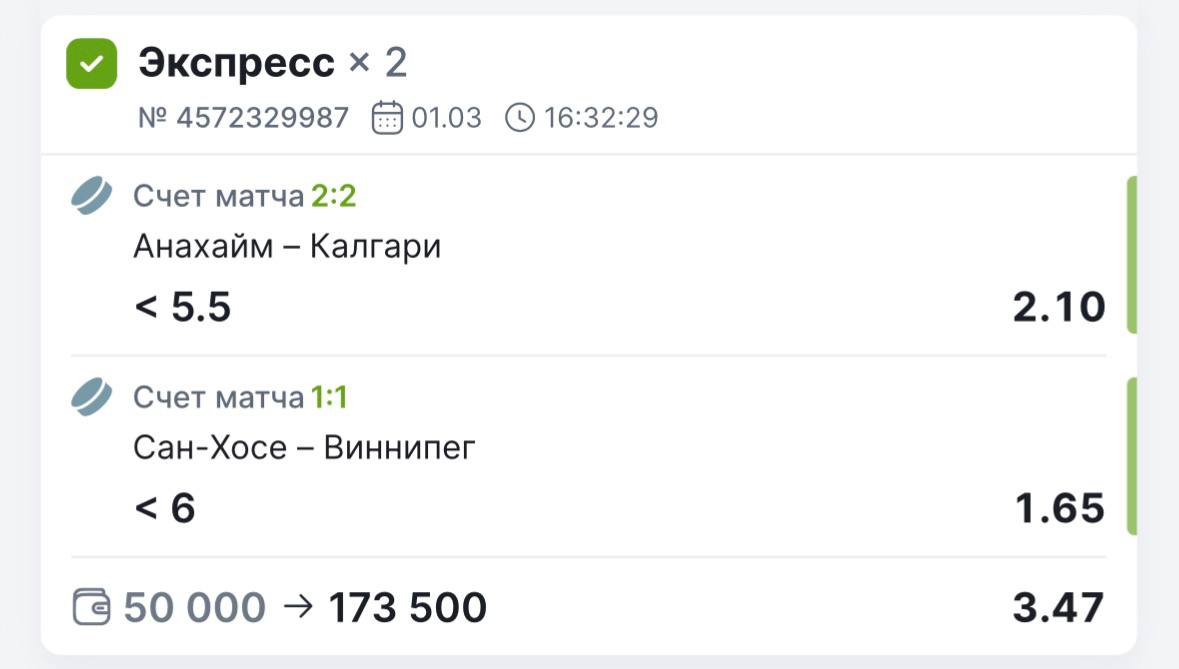Open the Экспресс × 2 bet title

pyautogui.click(x=272, y=63)
